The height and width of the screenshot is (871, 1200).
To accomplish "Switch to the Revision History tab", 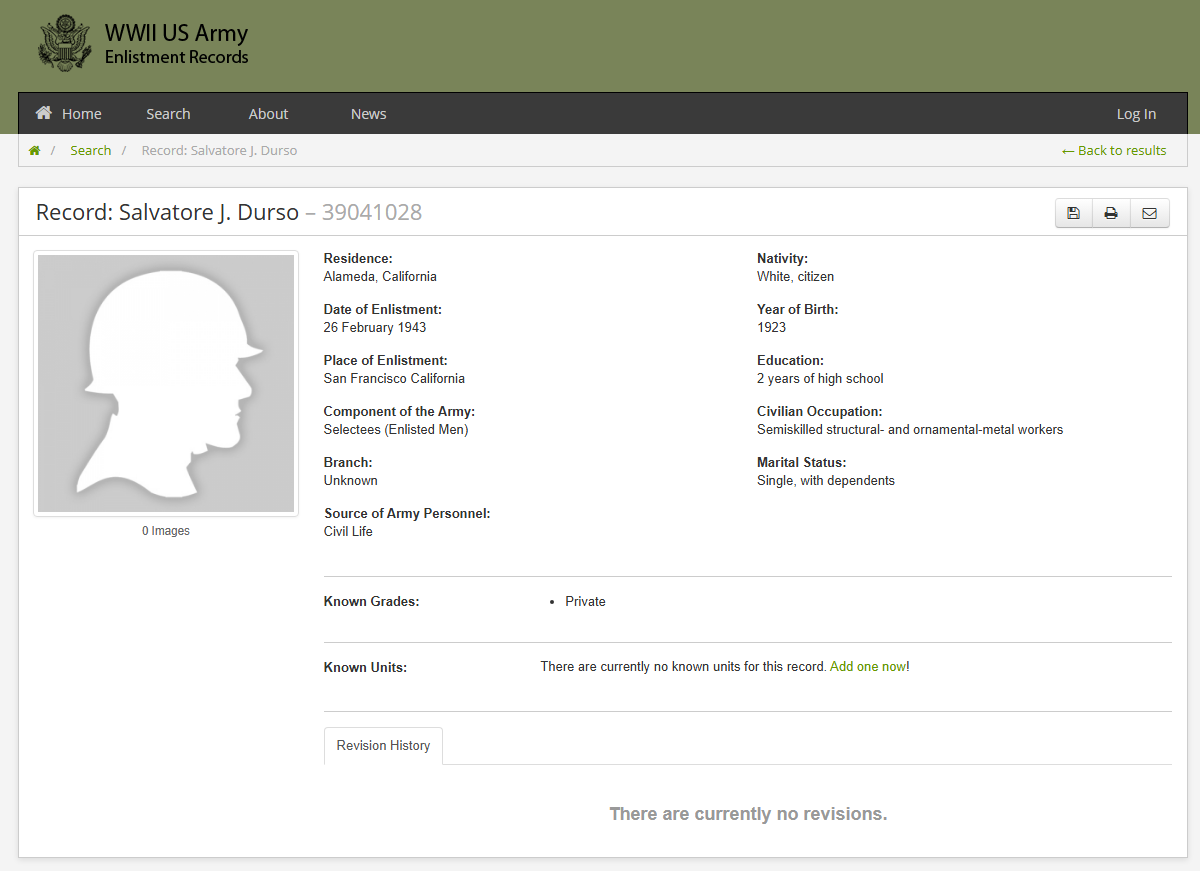I will (x=383, y=746).
